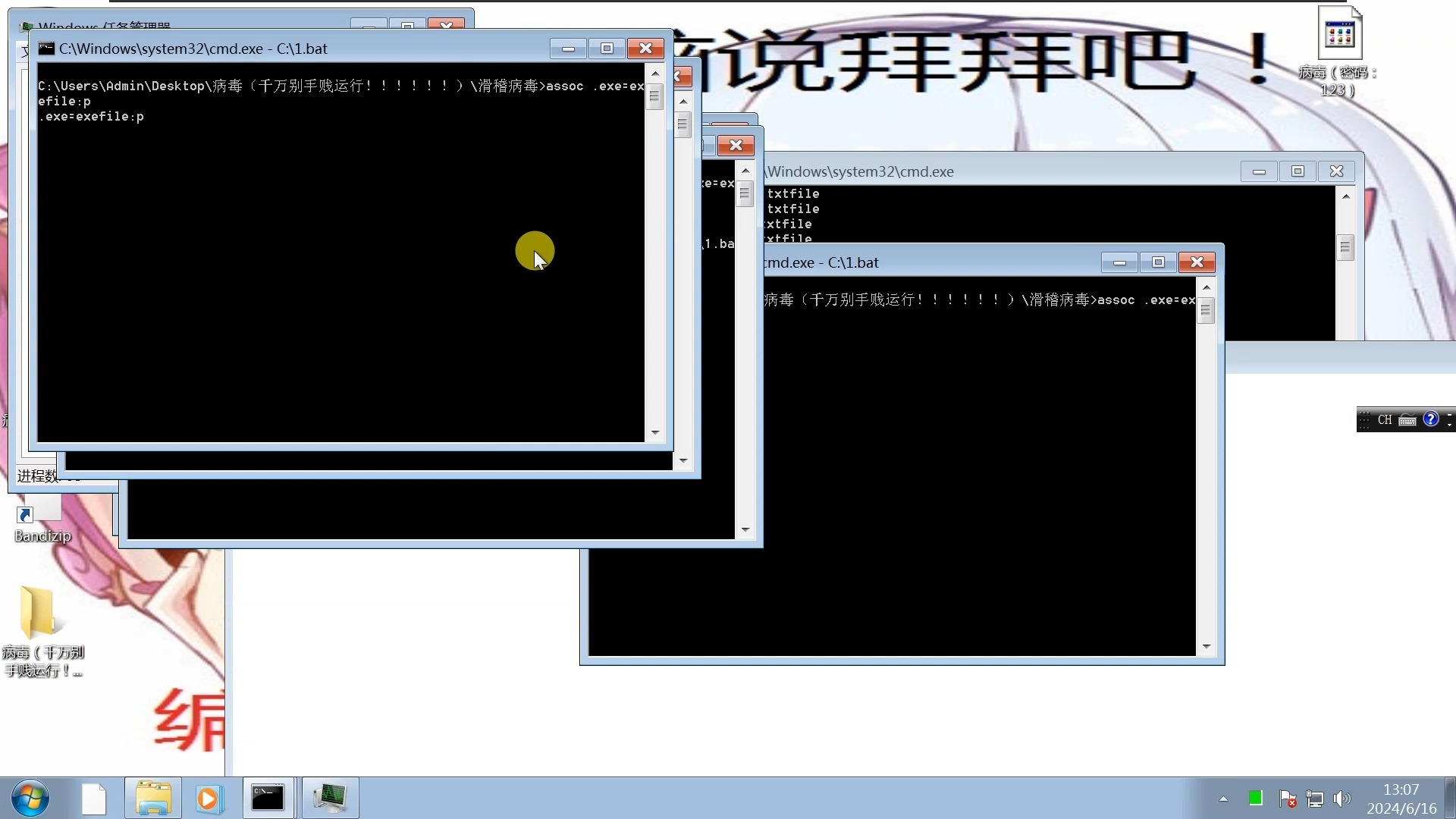Close the txtfile cmd.exe window
Screen dimensions: 1456x819
[x=1337, y=171]
